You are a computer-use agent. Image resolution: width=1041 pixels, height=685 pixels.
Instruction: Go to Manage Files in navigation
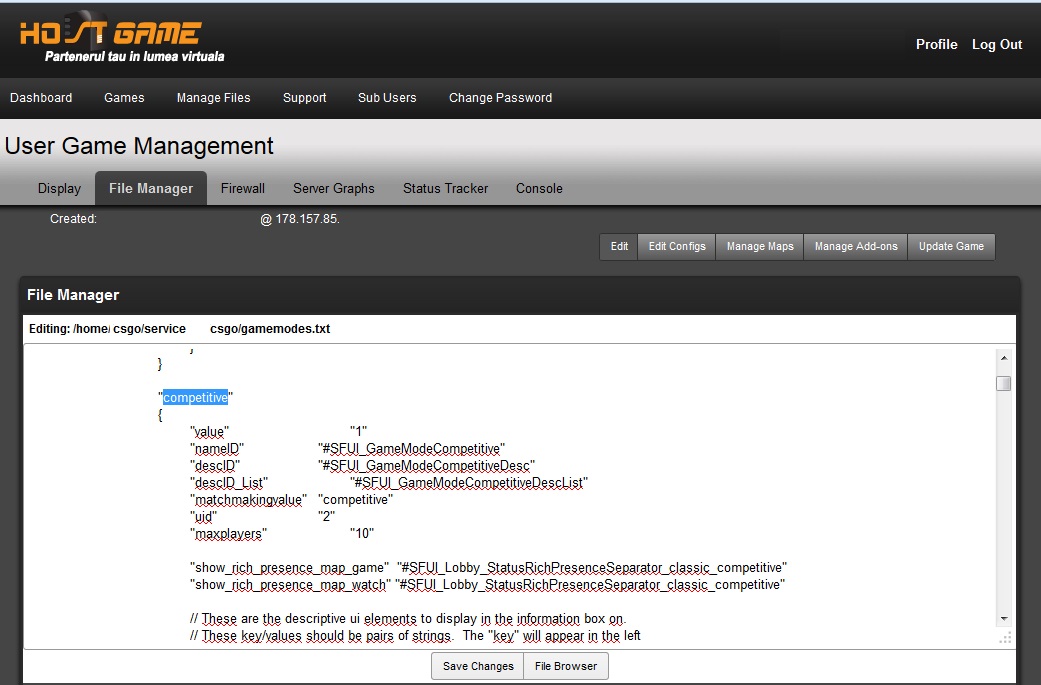(x=213, y=98)
